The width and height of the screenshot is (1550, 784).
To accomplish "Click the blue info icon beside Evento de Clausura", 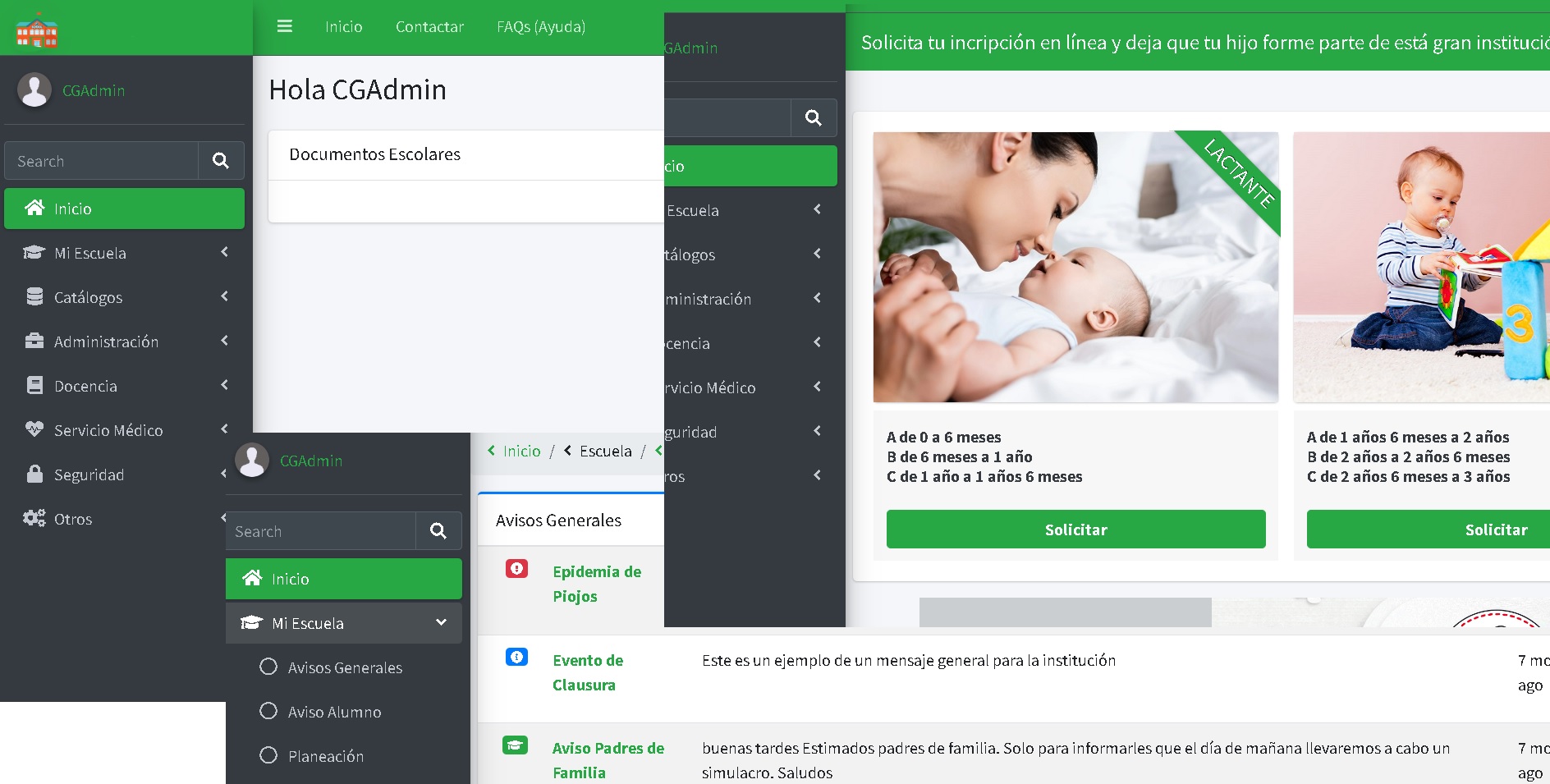I will click(516, 657).
